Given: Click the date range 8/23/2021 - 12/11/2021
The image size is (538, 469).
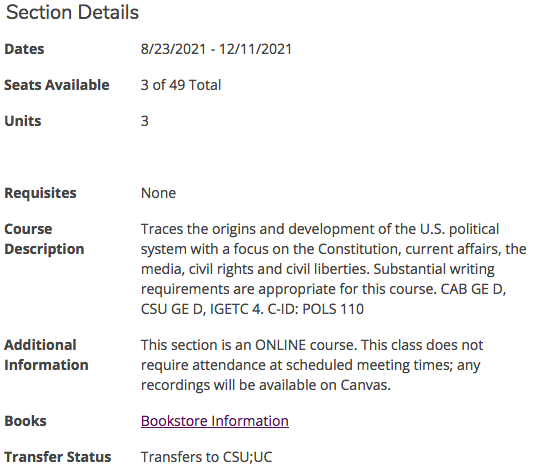Looking at the screenshot, I should 216,49.
